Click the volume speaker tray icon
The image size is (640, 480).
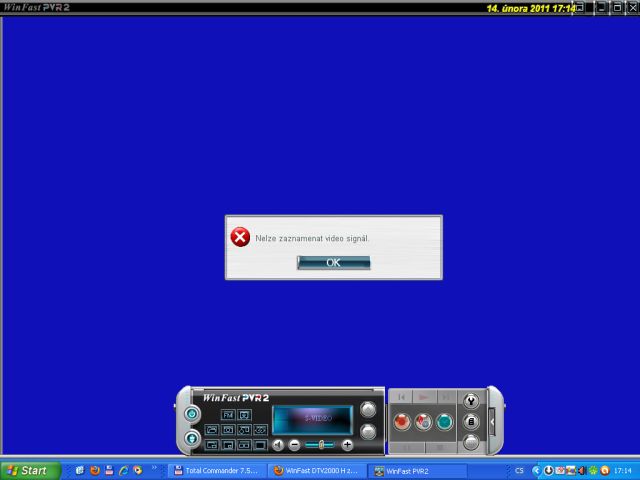[582, 471]
